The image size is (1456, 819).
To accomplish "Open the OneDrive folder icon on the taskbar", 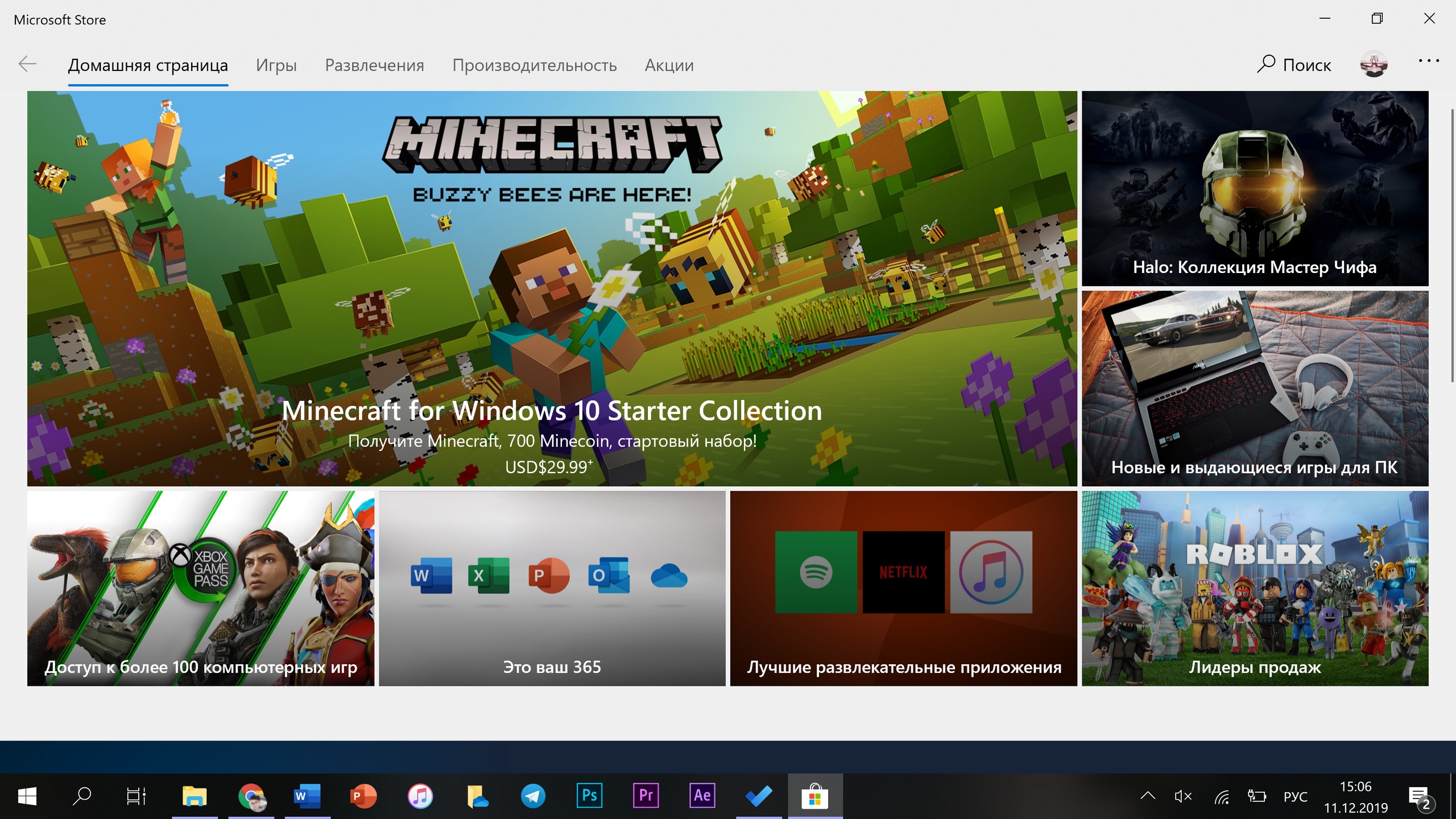I will point(477,796).
